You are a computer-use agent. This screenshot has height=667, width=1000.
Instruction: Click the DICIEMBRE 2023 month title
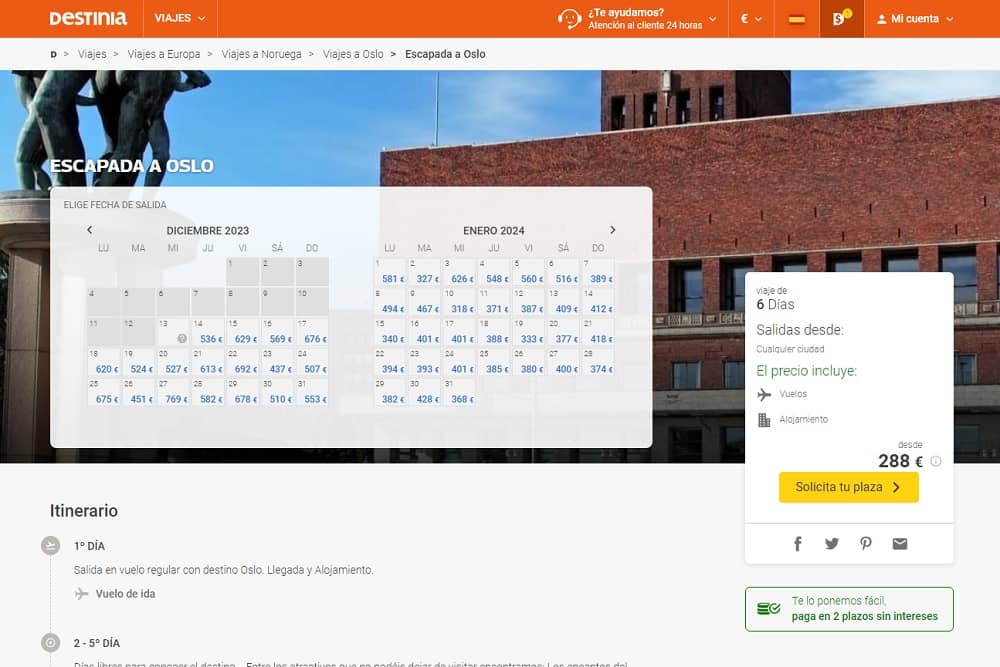208,230
